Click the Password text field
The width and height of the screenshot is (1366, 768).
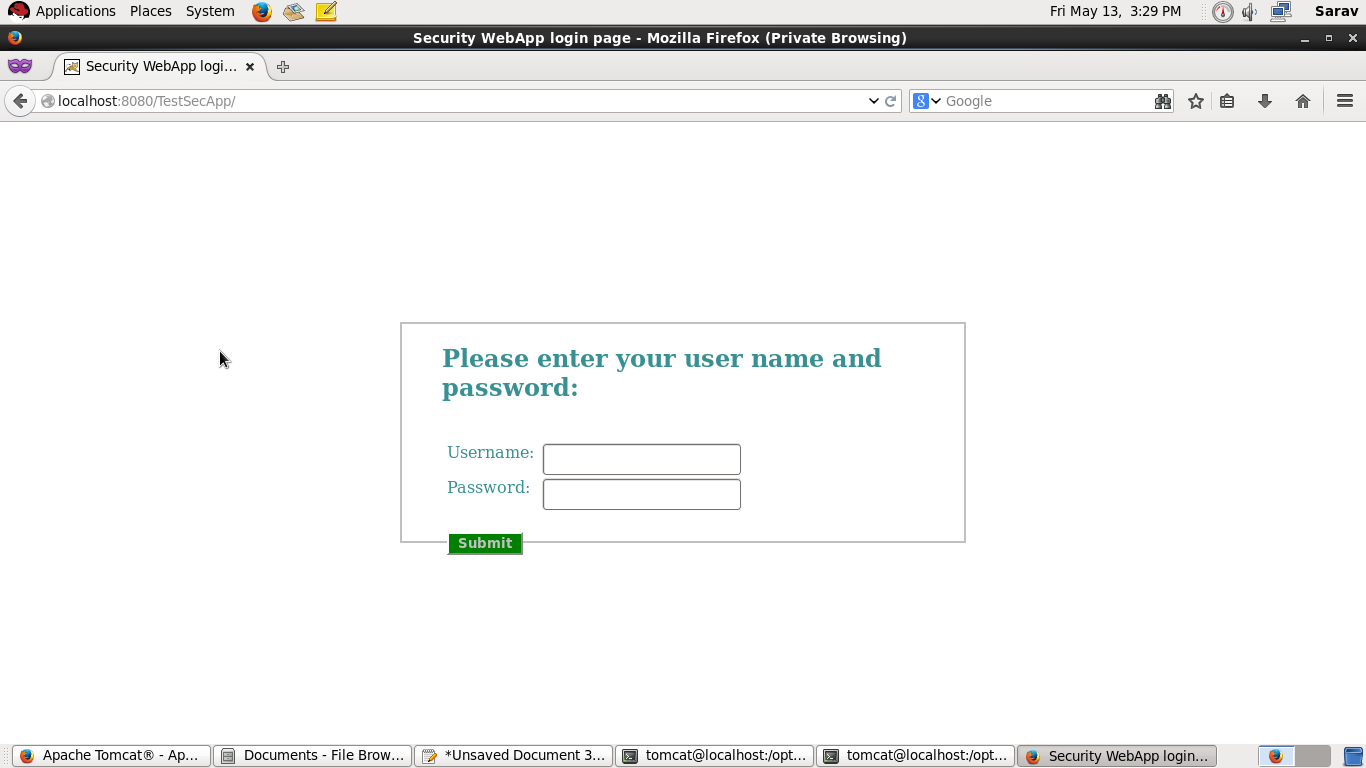642,494
